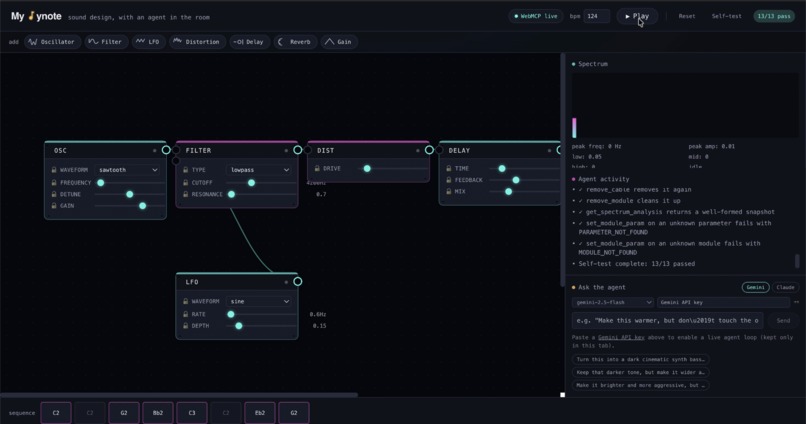Toggle the lock on OSC FREQUENCY

click(x=54, y=182)
